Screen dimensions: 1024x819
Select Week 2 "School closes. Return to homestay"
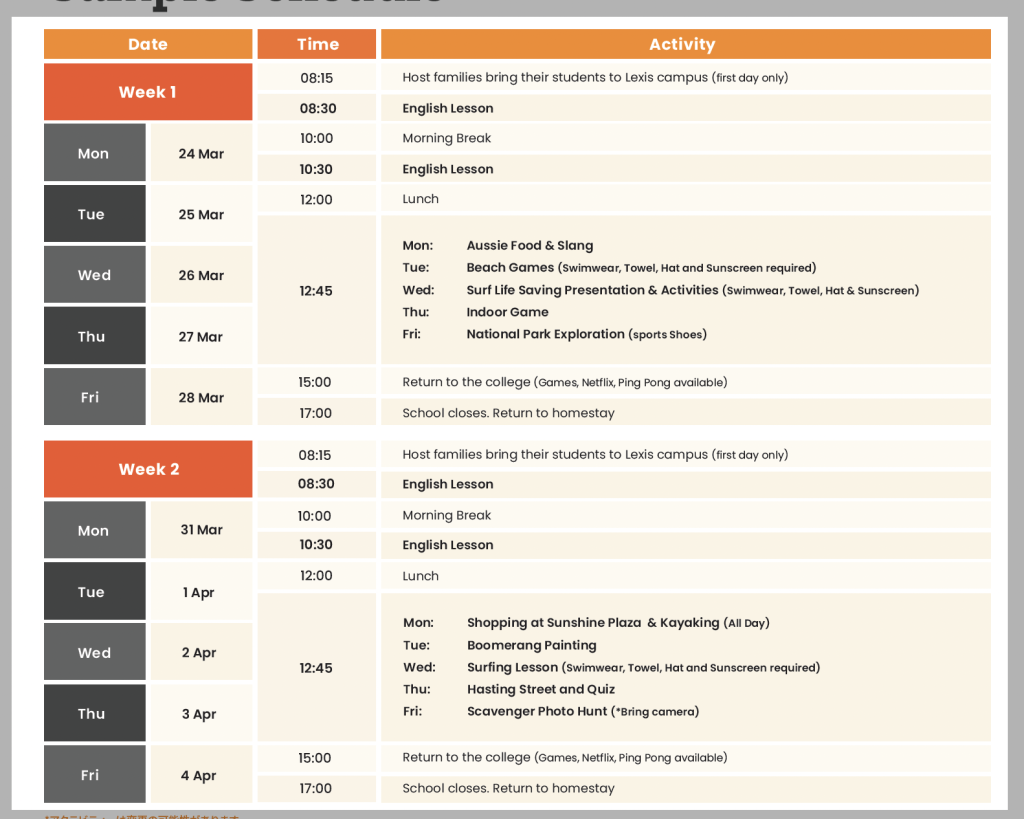(x=508, y=788)
